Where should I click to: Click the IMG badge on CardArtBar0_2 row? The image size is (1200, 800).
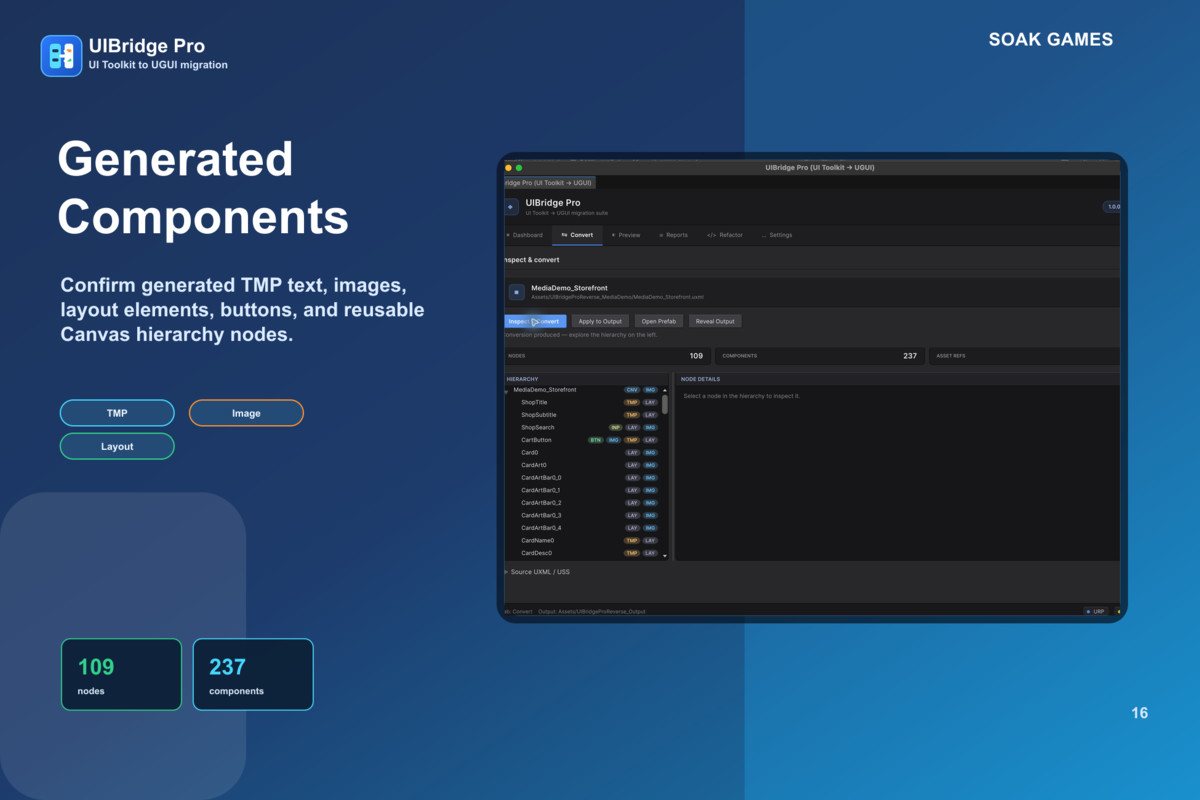pyautogui.click(x=650, y=503)
